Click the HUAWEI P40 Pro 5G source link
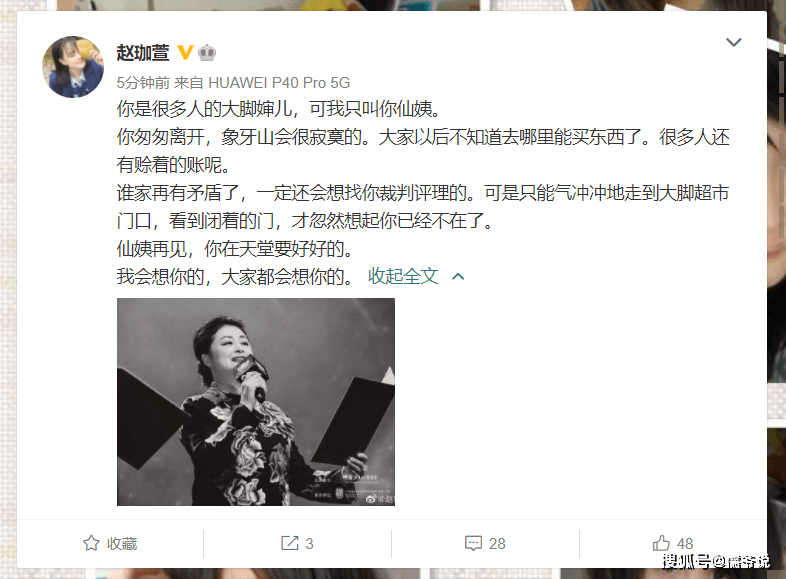This screenshot has width=786, height=579. tap(279, 83)
